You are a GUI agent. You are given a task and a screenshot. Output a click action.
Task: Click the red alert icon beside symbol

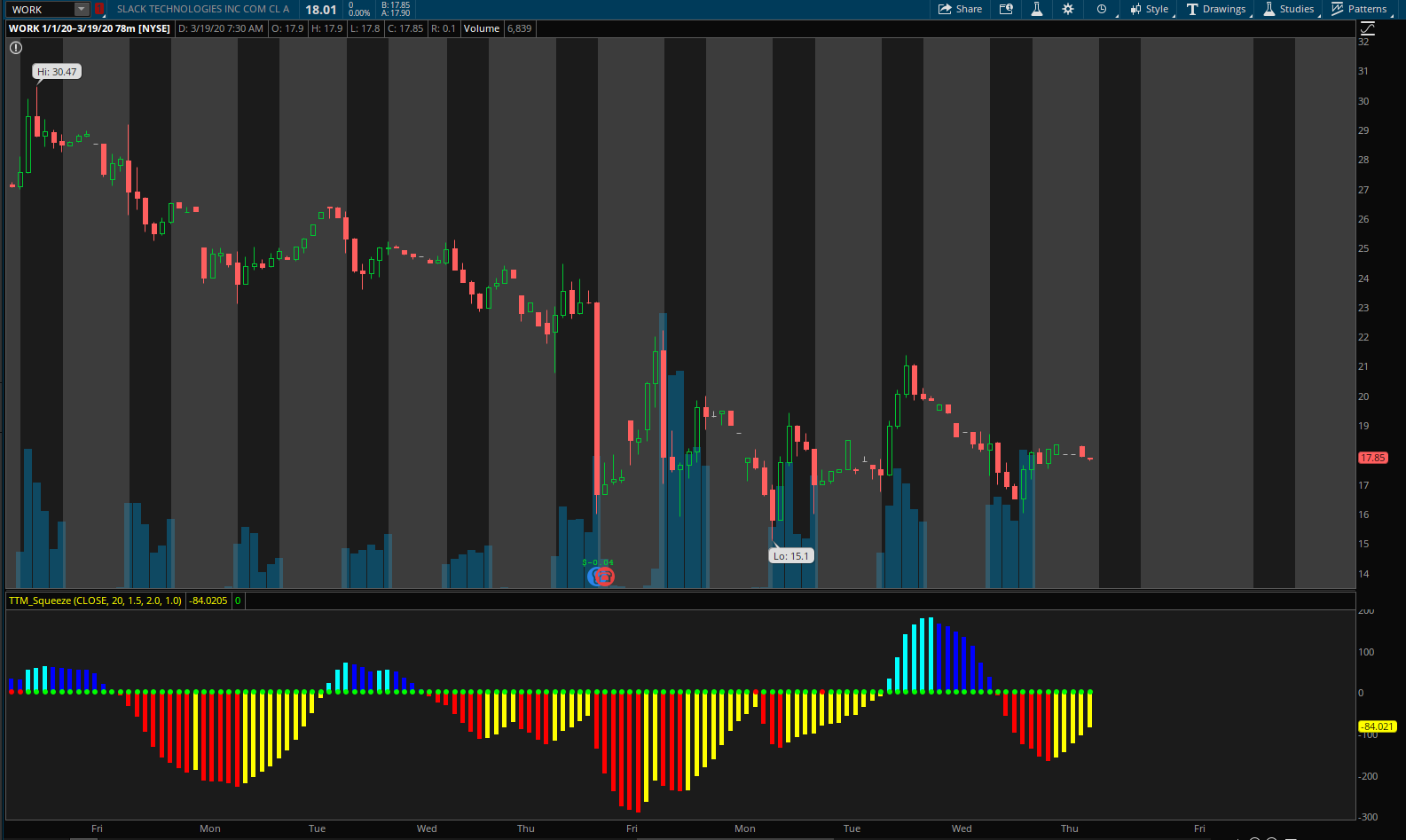point(99,10)
